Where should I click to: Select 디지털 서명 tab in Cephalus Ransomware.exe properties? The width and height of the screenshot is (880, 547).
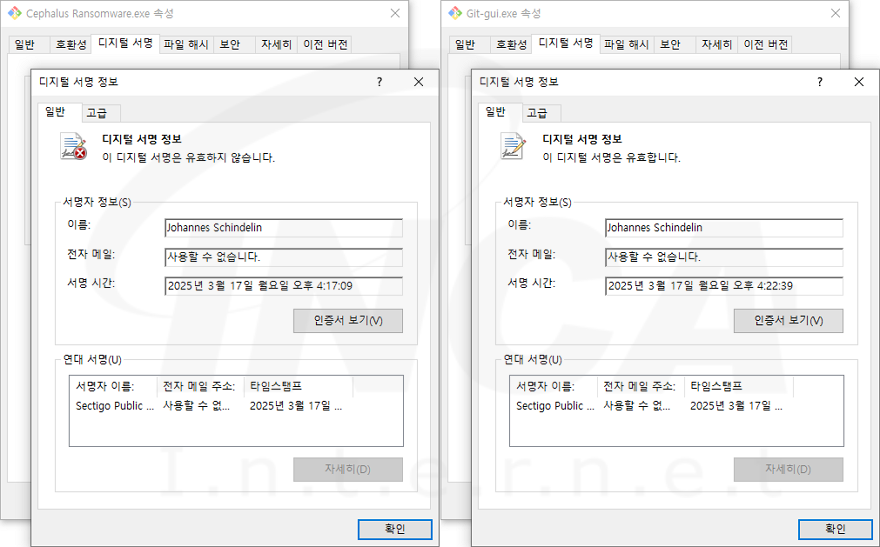pos(126,43)
